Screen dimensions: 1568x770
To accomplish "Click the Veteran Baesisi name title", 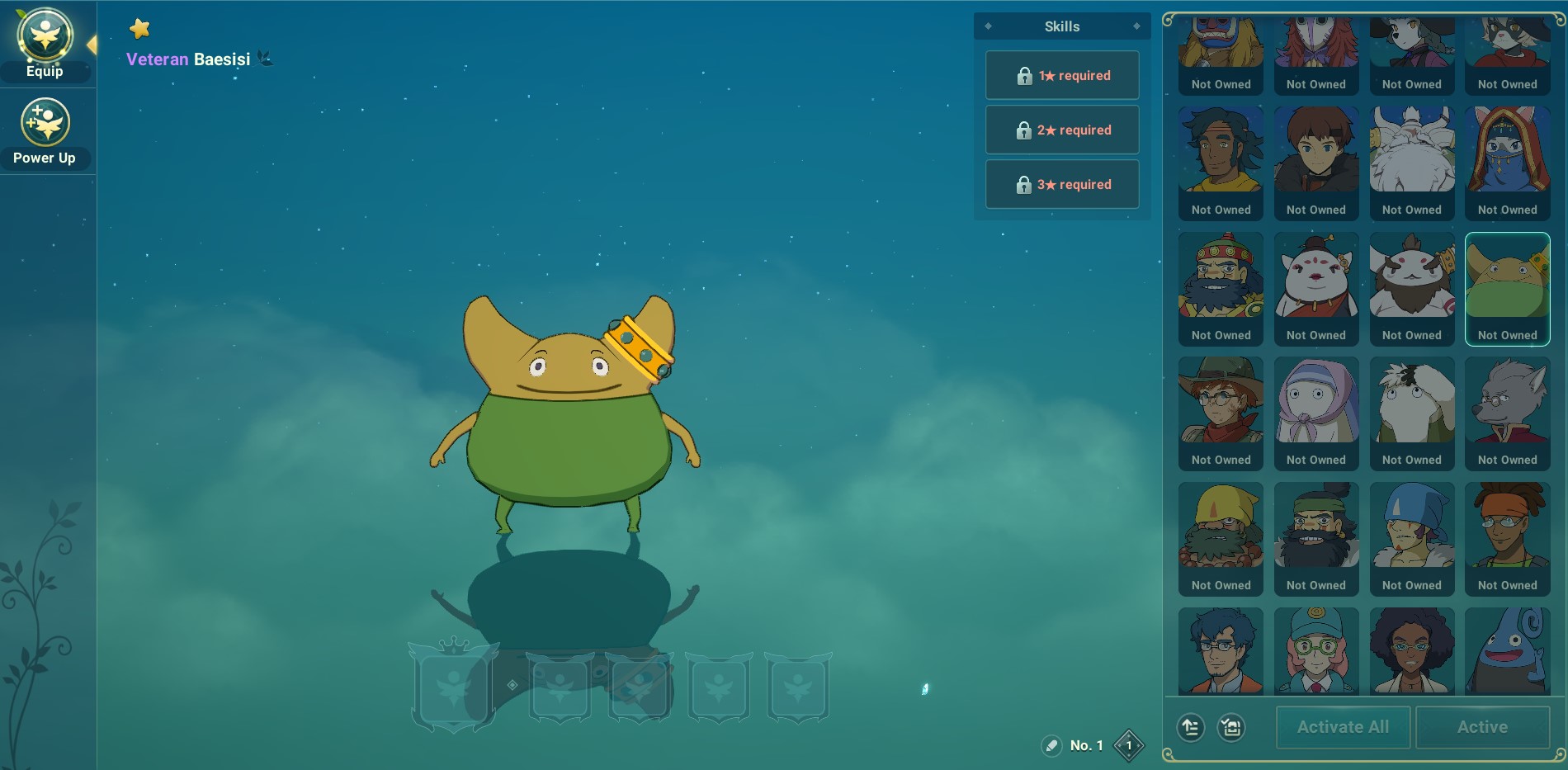I will click(x=188, y=59).
